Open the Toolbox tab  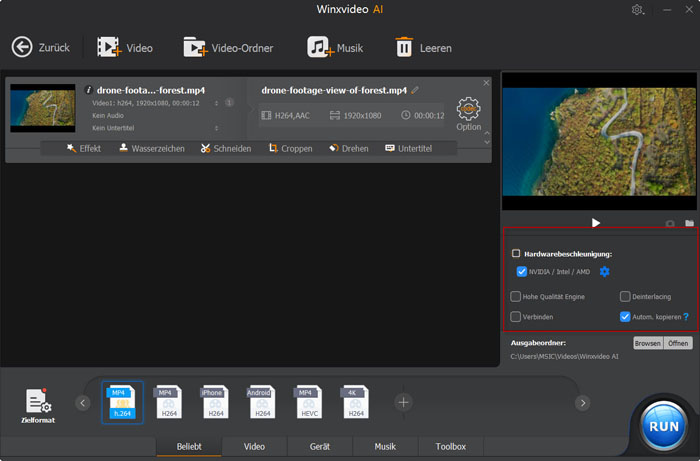pos(450,447)
